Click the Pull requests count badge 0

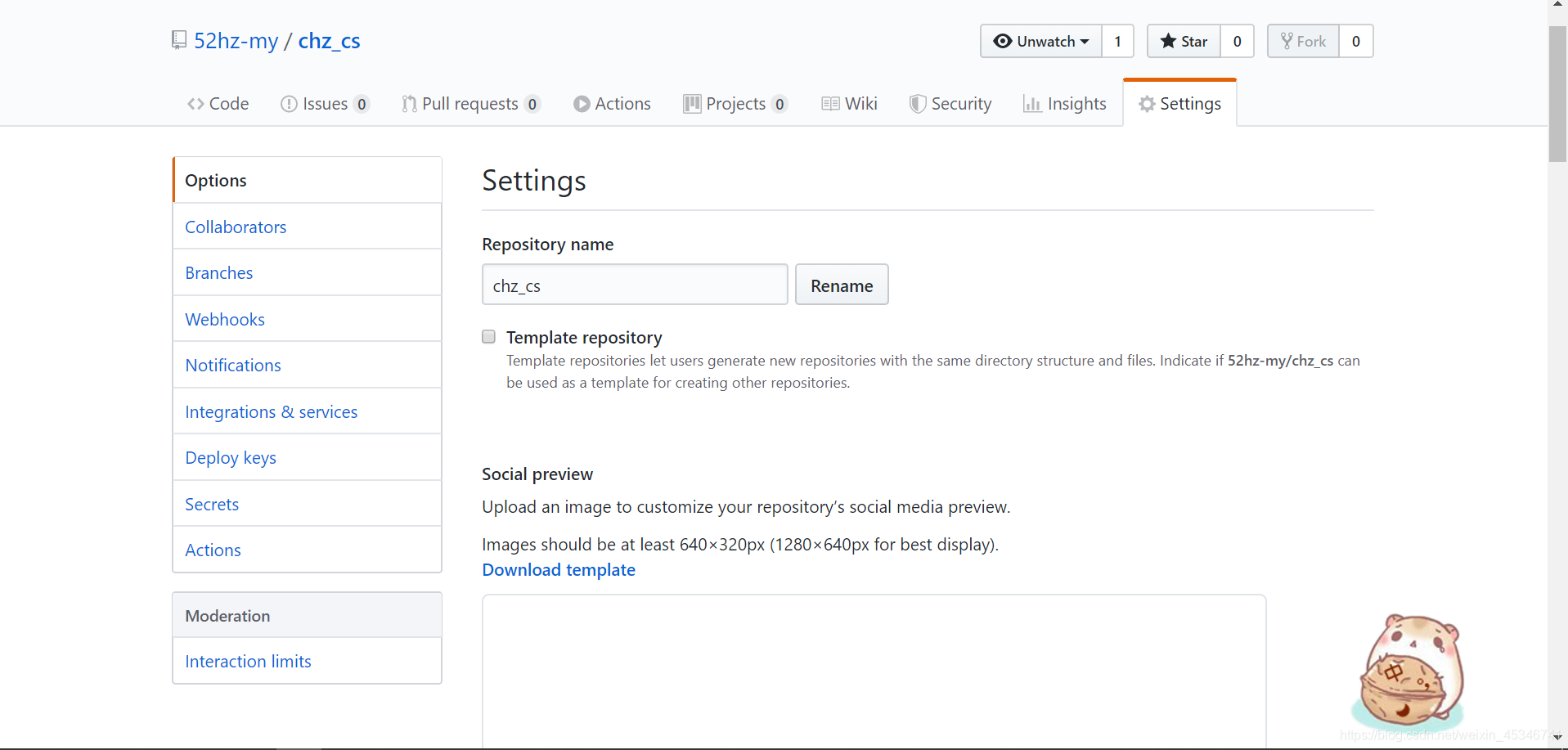[532, 104]
